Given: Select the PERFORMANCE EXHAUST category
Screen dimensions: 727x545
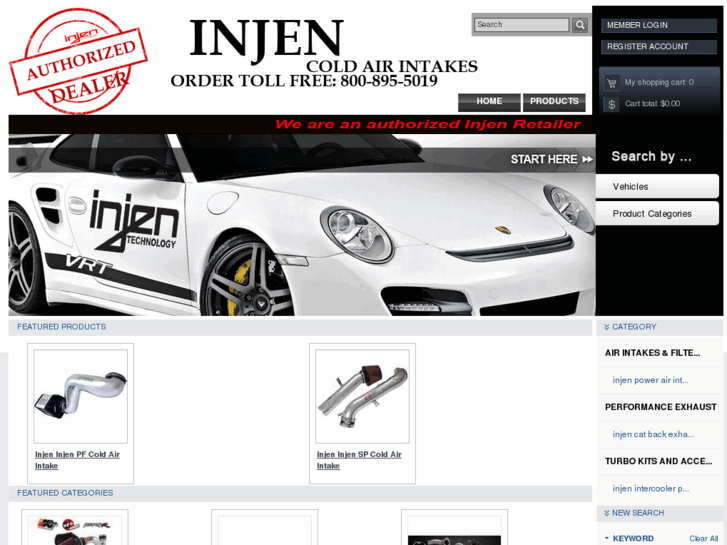Looking at the screenshot, I should 661,407.
